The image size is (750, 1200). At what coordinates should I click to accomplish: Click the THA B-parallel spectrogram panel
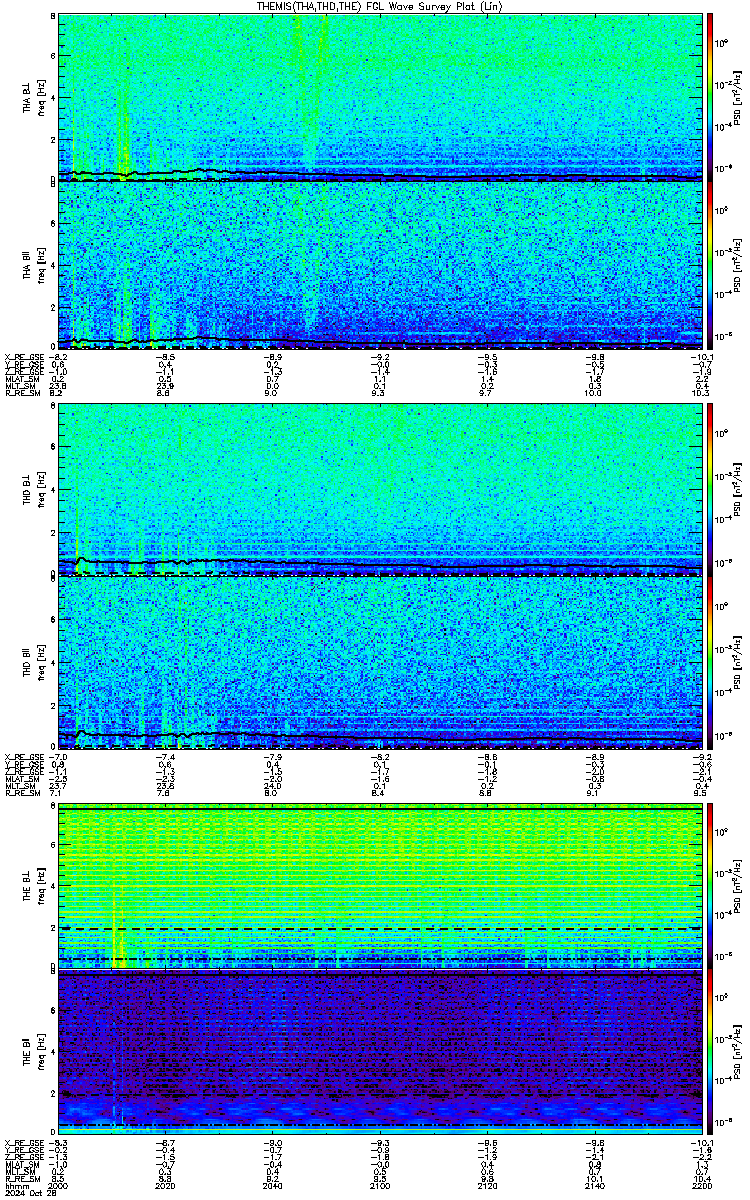click(381, 267)
